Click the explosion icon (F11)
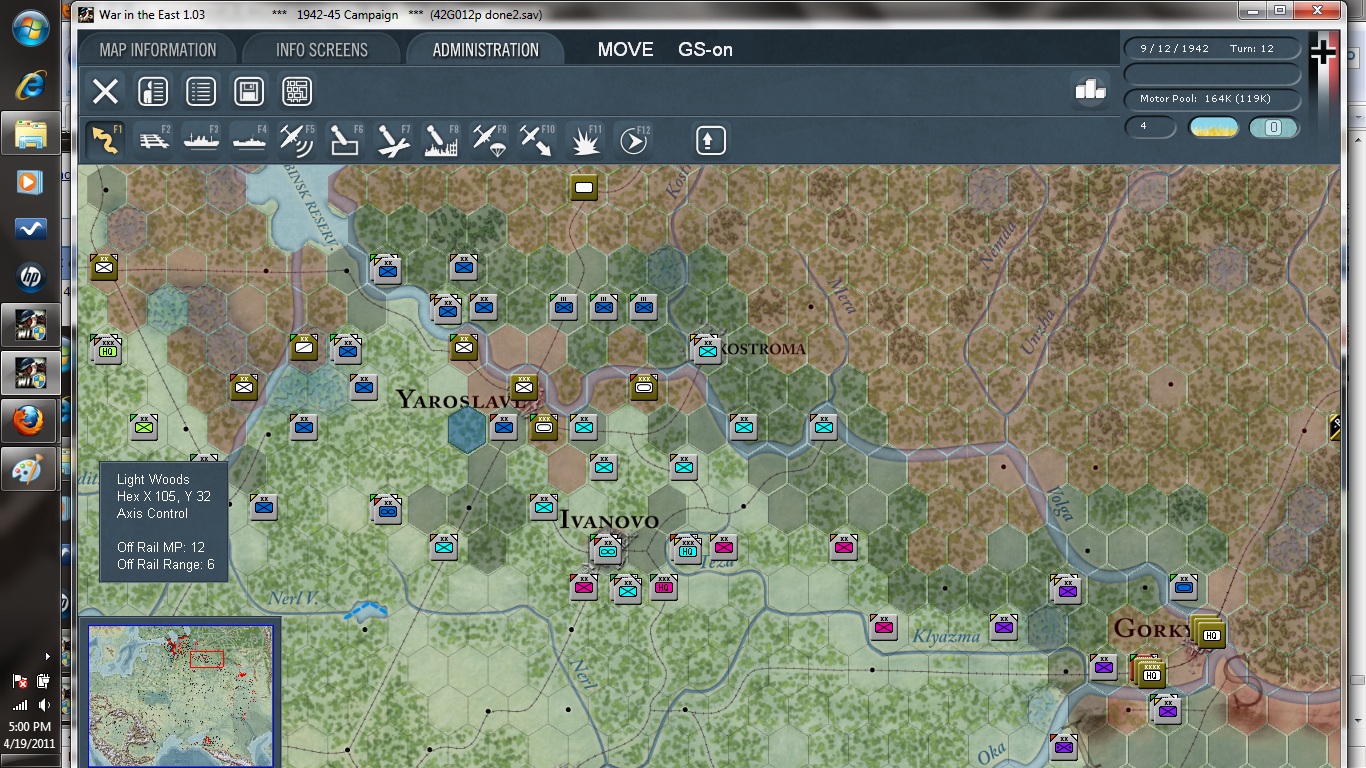 click(585, 140)
